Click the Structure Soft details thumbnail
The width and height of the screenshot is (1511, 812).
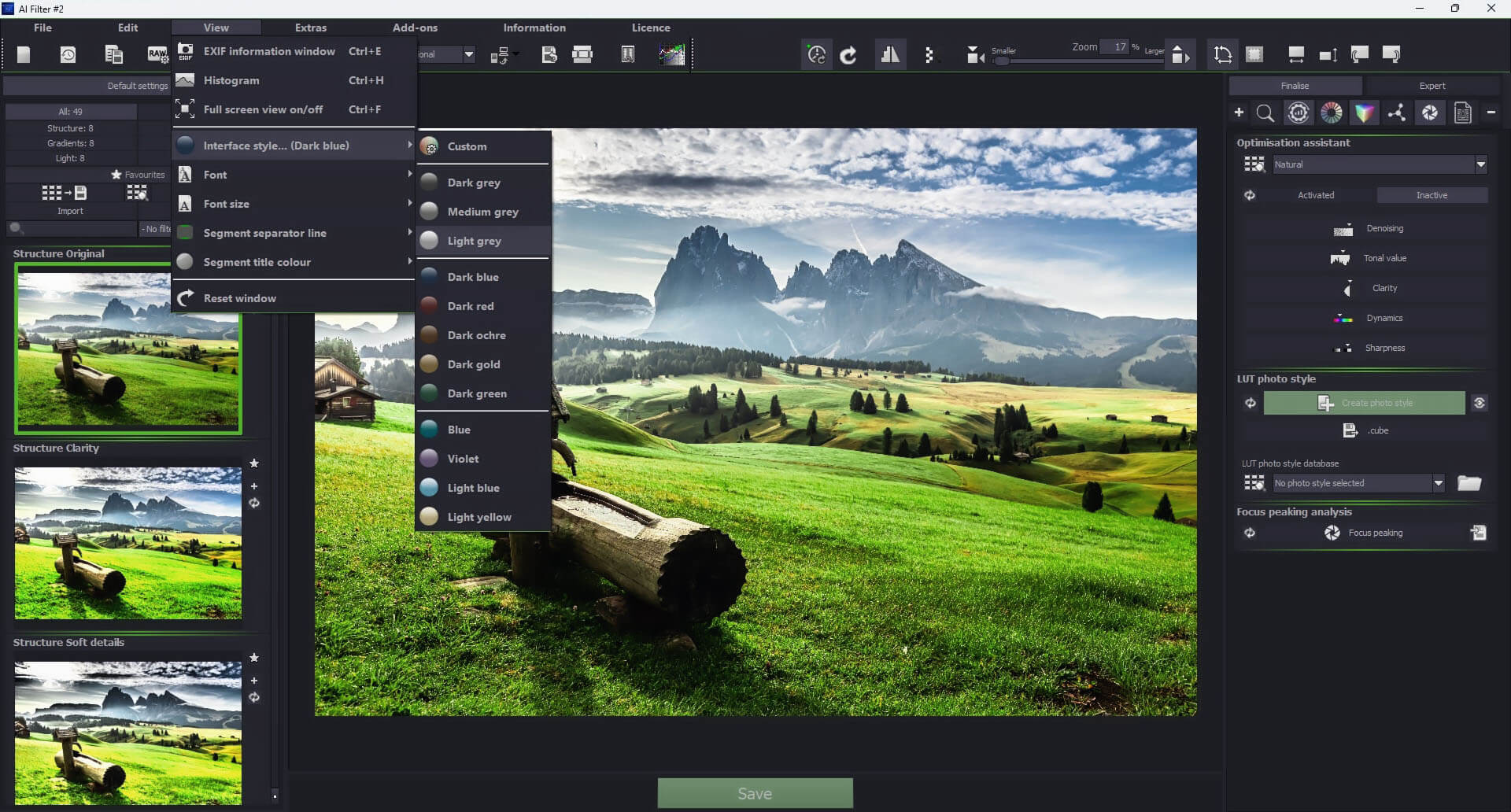(x=127, y=731)
